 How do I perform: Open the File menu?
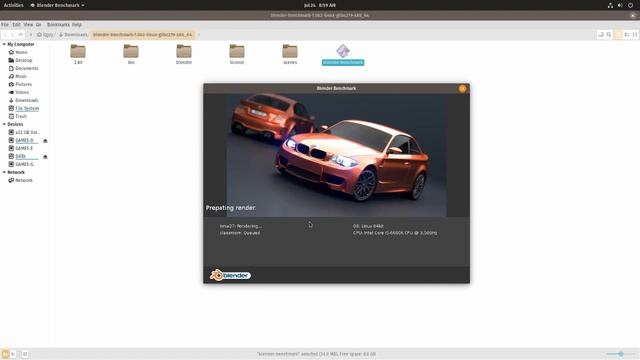[x=5, y=24]
